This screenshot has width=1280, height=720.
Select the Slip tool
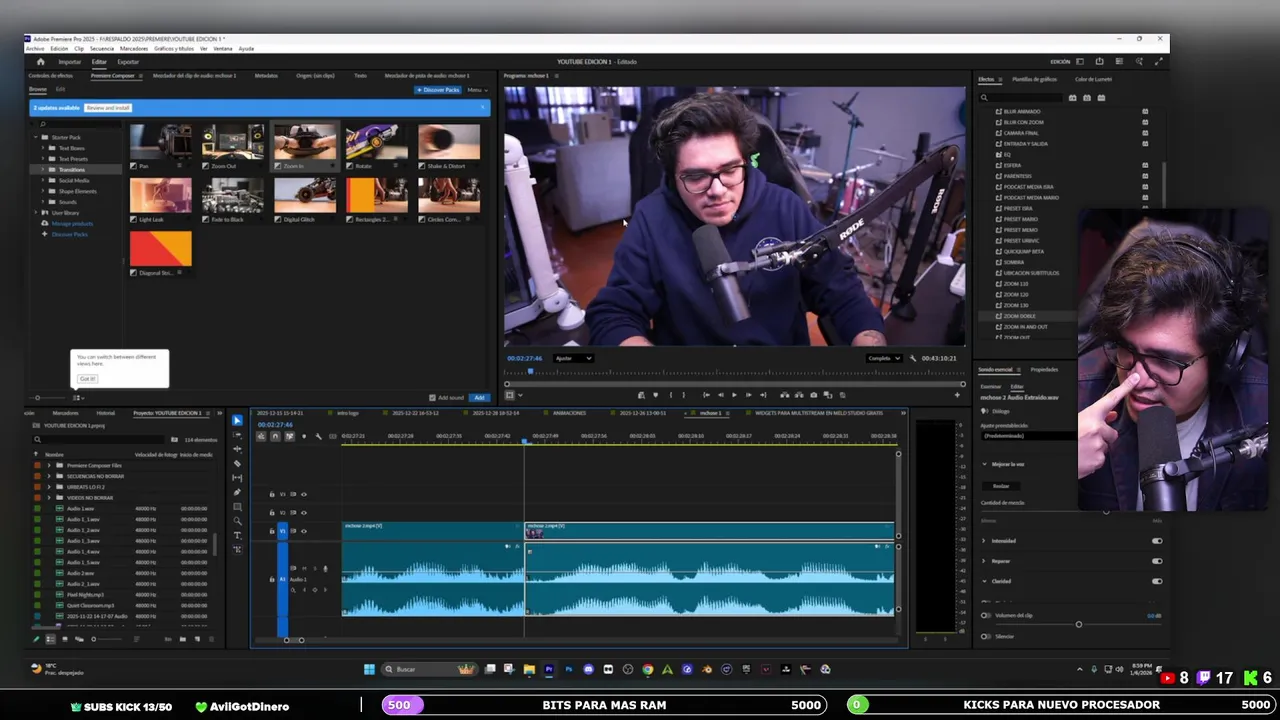(237, 478)
